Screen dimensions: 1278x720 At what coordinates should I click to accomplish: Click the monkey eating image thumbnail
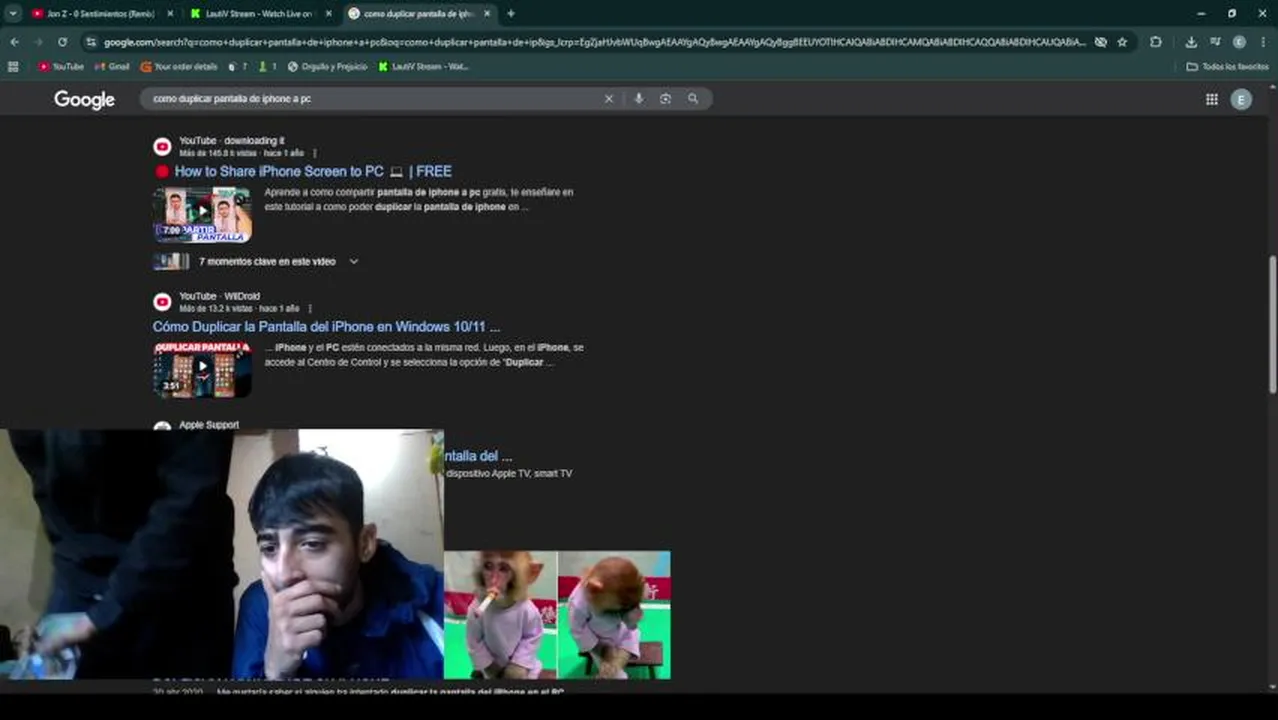(500, 615)
